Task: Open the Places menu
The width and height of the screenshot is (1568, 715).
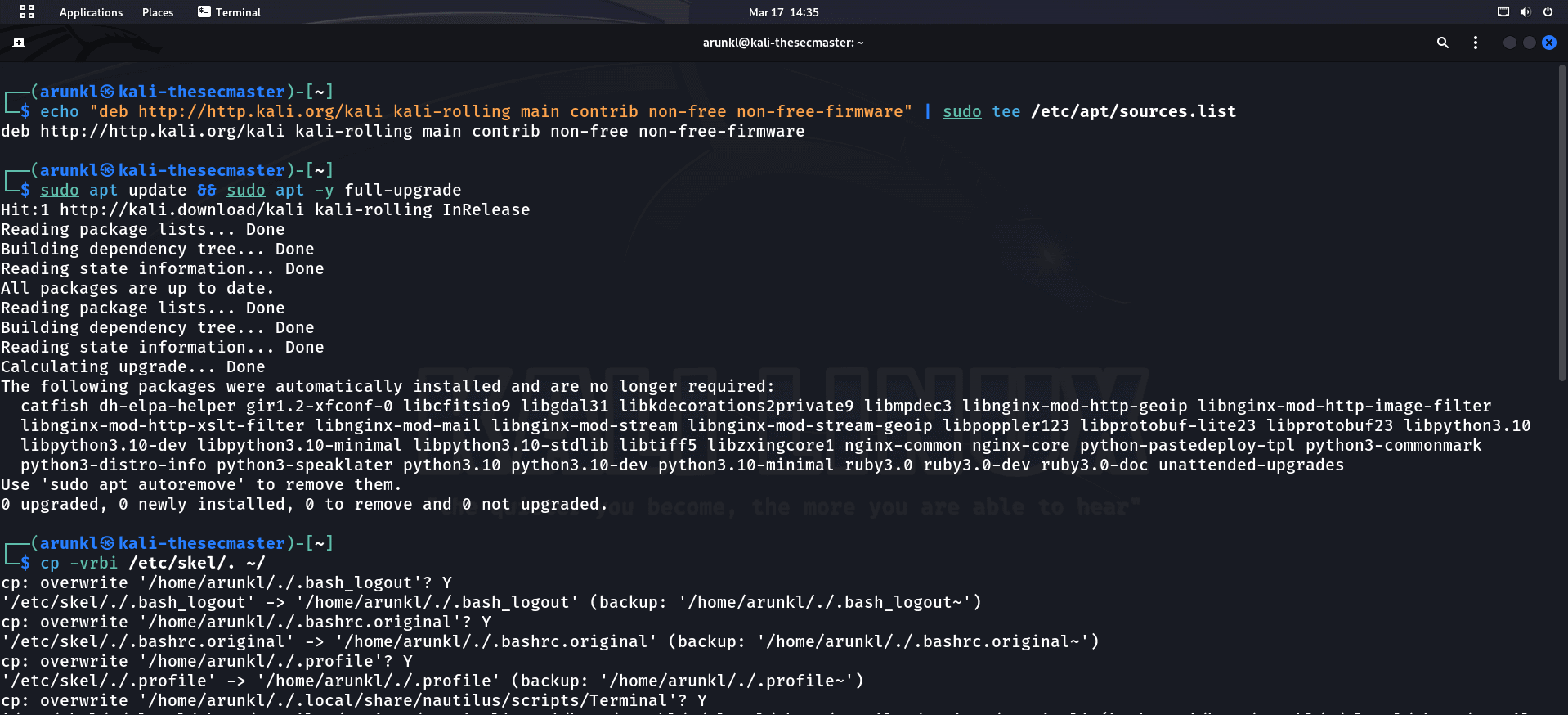Action: tap(158, 12)
